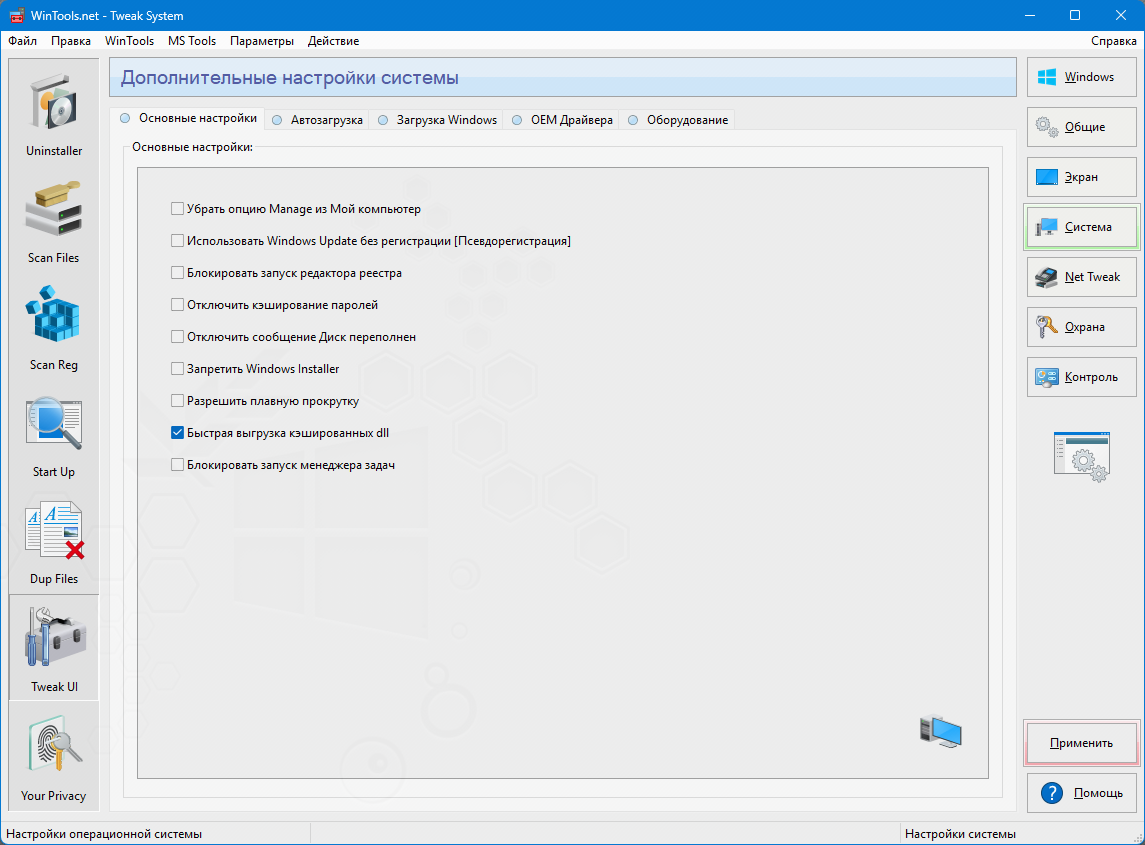Open the Start Up manager
1145x845 pixels.
[53, 435]
